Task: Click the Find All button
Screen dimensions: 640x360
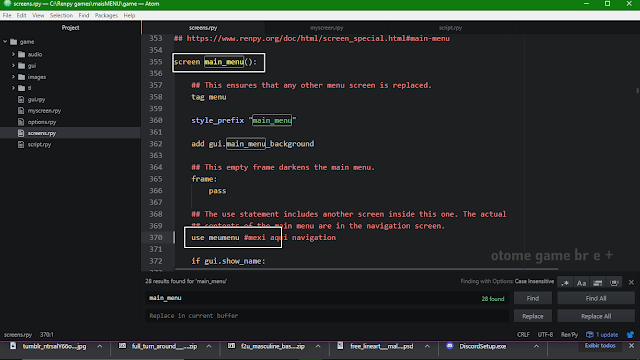Action: coord(596,298)
